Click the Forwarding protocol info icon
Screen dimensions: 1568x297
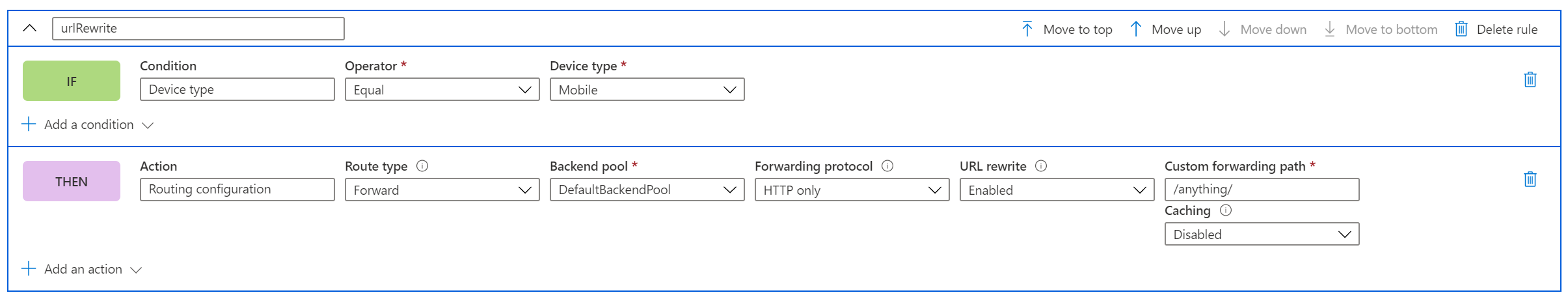click(x=887, y=166)
